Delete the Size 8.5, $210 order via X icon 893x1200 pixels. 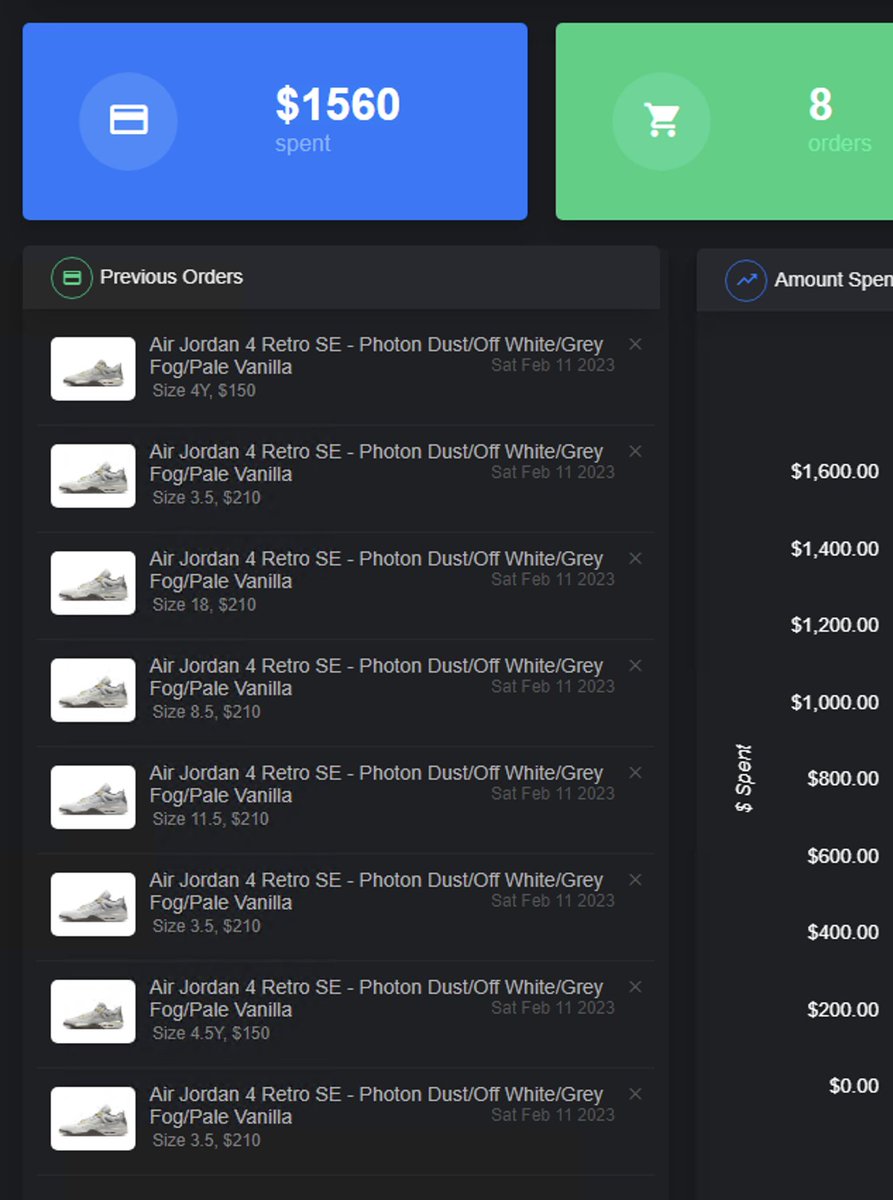point(635,665)
